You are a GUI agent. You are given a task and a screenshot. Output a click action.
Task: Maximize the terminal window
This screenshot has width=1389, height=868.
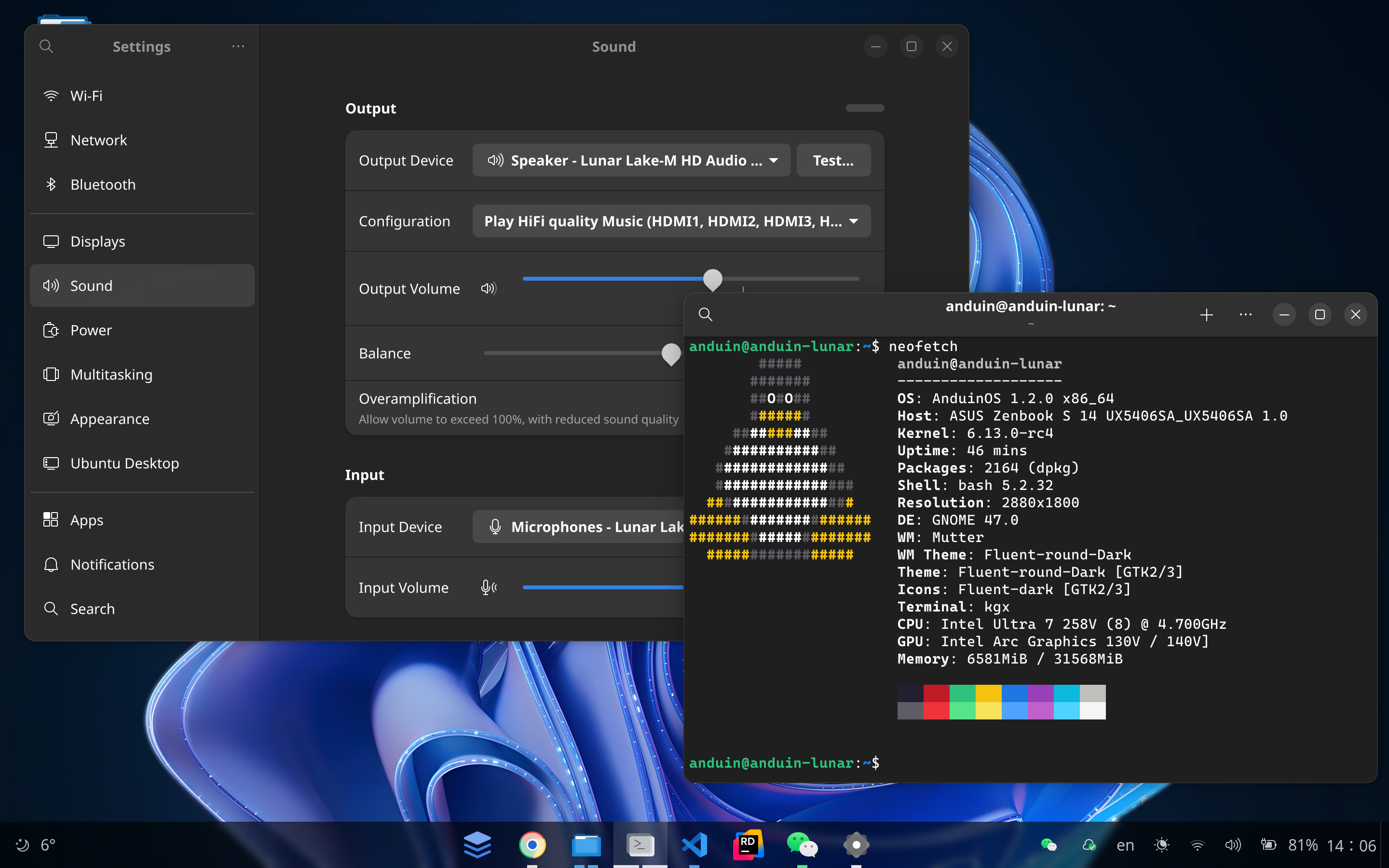coord(1320,314)
